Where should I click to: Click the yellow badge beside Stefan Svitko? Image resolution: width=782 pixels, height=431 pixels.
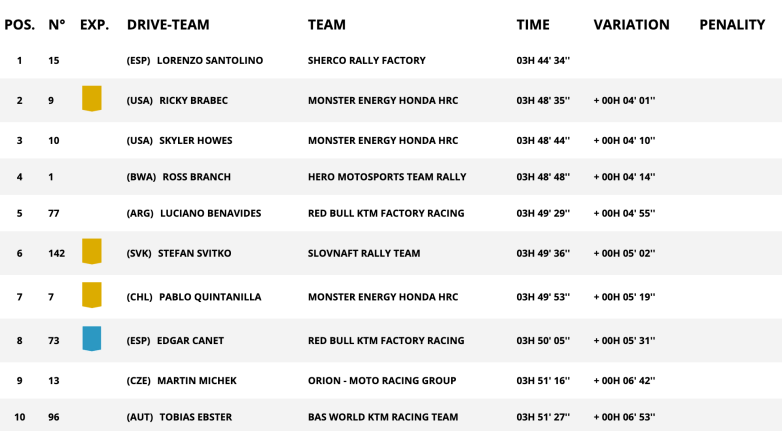click(91, 252)
